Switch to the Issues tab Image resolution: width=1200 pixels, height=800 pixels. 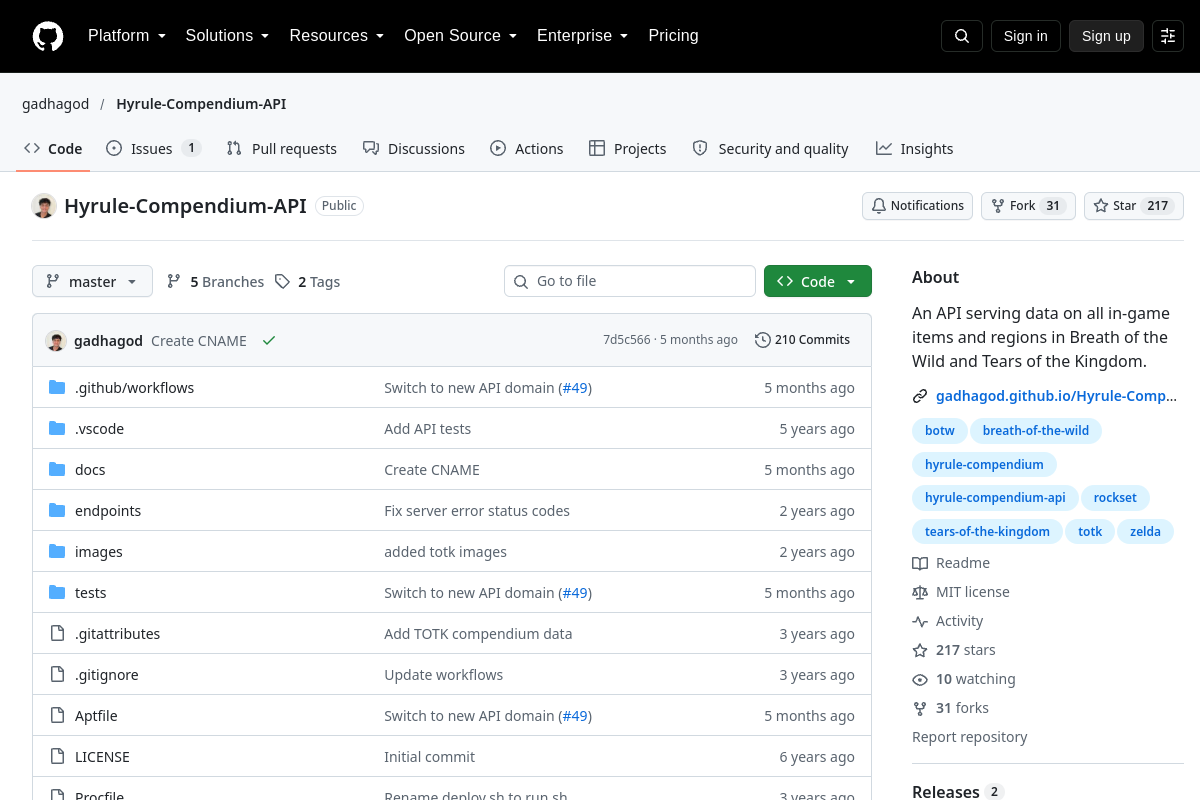154,149
